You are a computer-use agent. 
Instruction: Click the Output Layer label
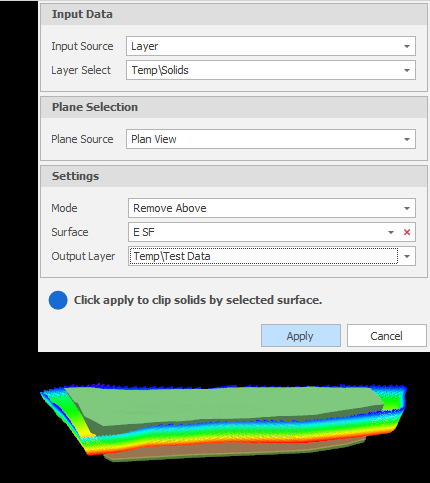[83, 256]
